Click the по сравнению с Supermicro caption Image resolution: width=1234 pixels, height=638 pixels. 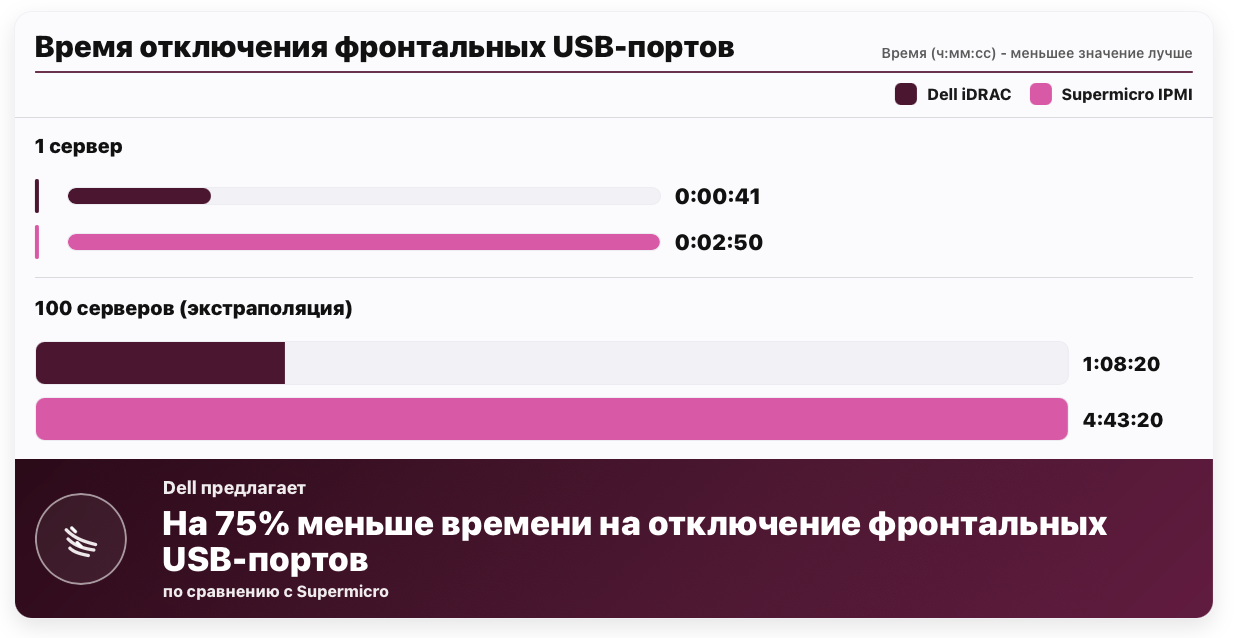pos(276,591)
